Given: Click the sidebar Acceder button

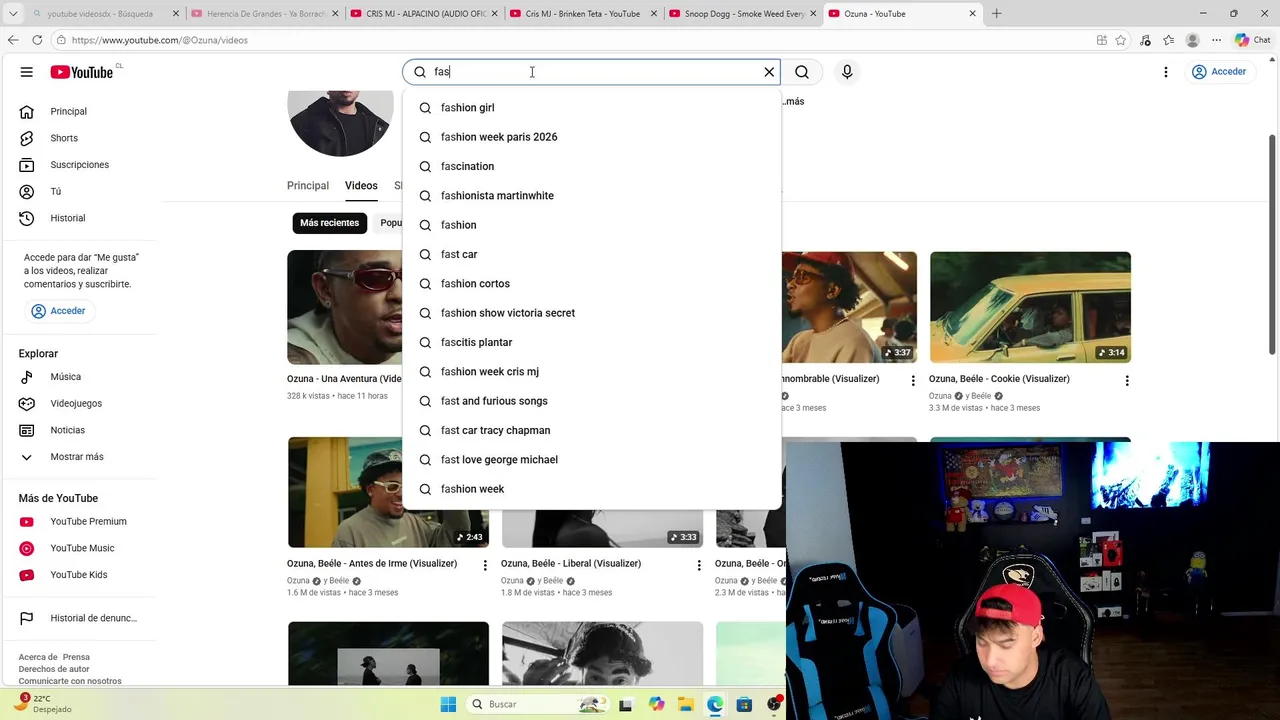Looking at the screenshot, I should point(59,311).
